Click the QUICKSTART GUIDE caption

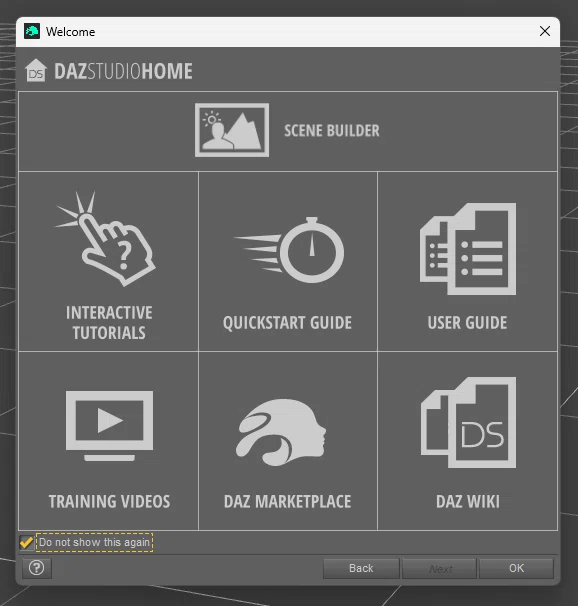click(287, 323)
